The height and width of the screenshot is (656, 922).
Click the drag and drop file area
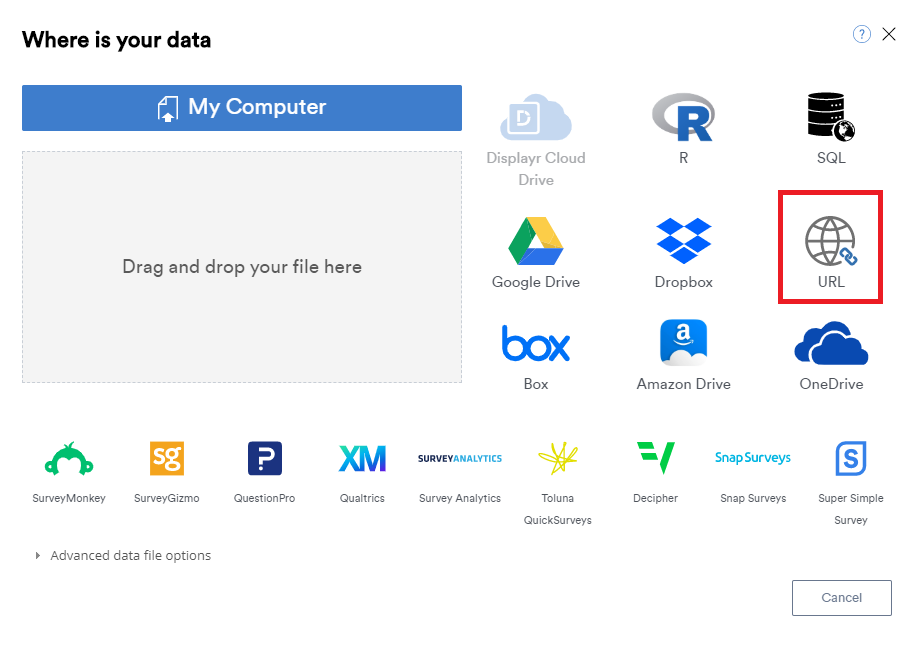tap(242, 267)
